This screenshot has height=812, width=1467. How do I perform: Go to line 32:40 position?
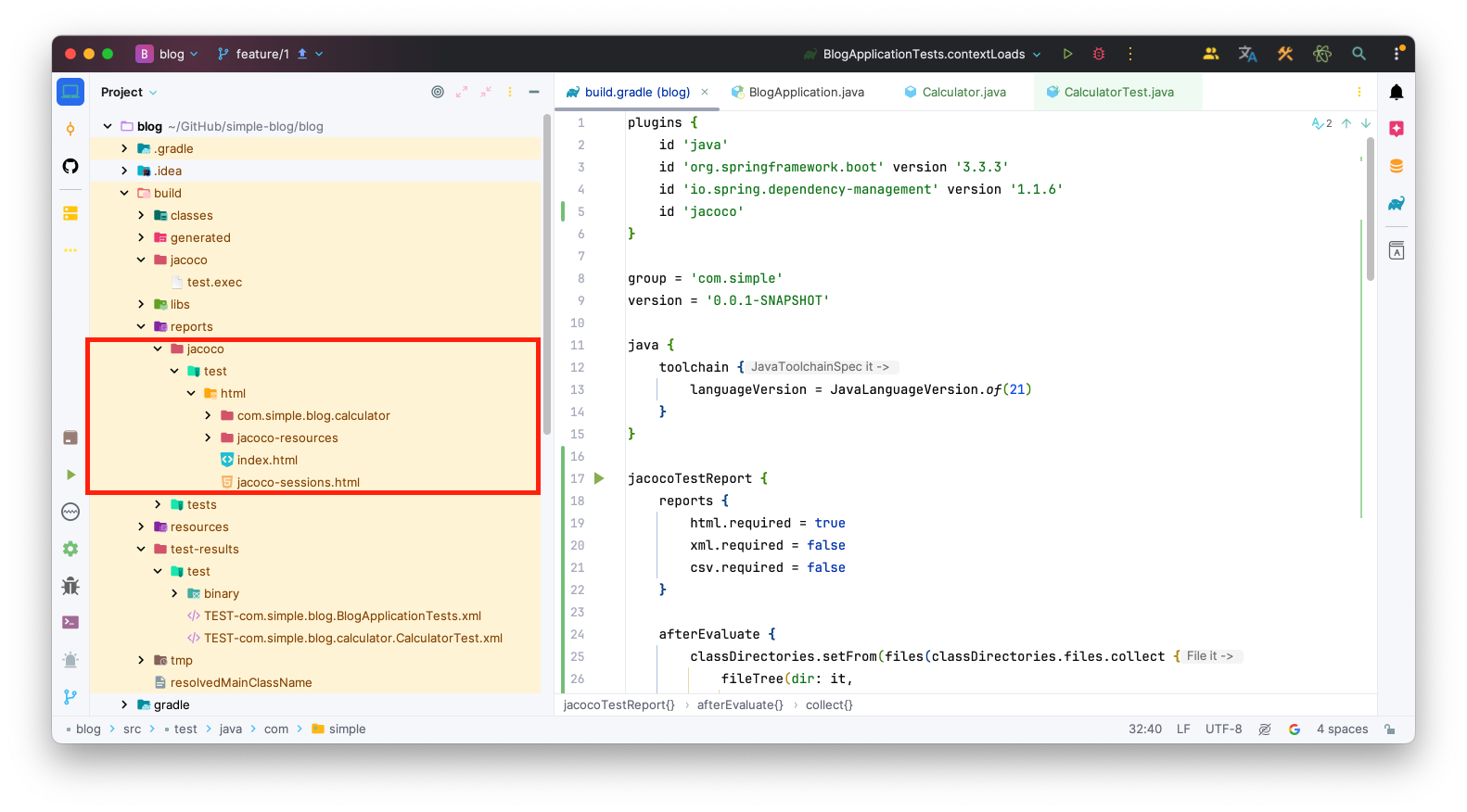1145,730
